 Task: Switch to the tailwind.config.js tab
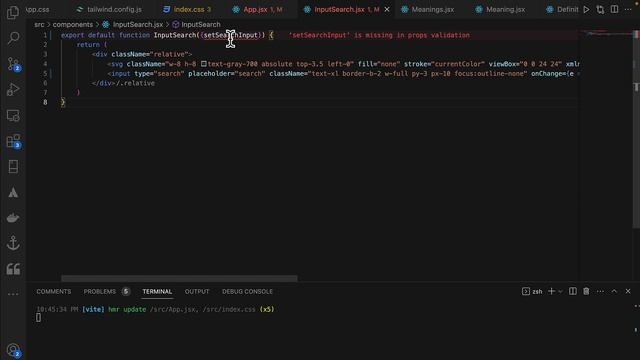(109, 9)
